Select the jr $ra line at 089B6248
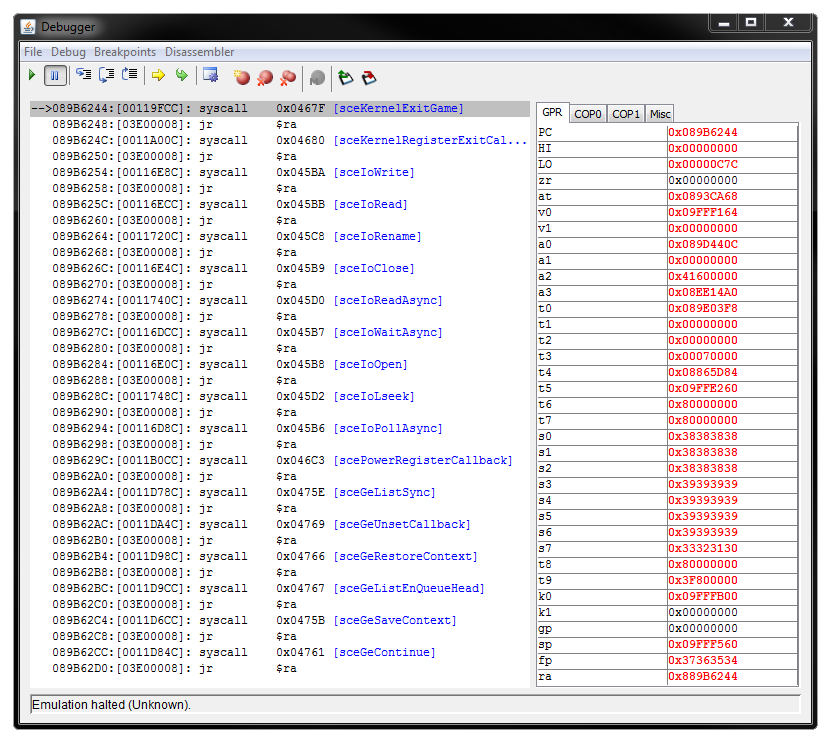The width and height of the screenshot is (838, 745). (x=280, y=125)
